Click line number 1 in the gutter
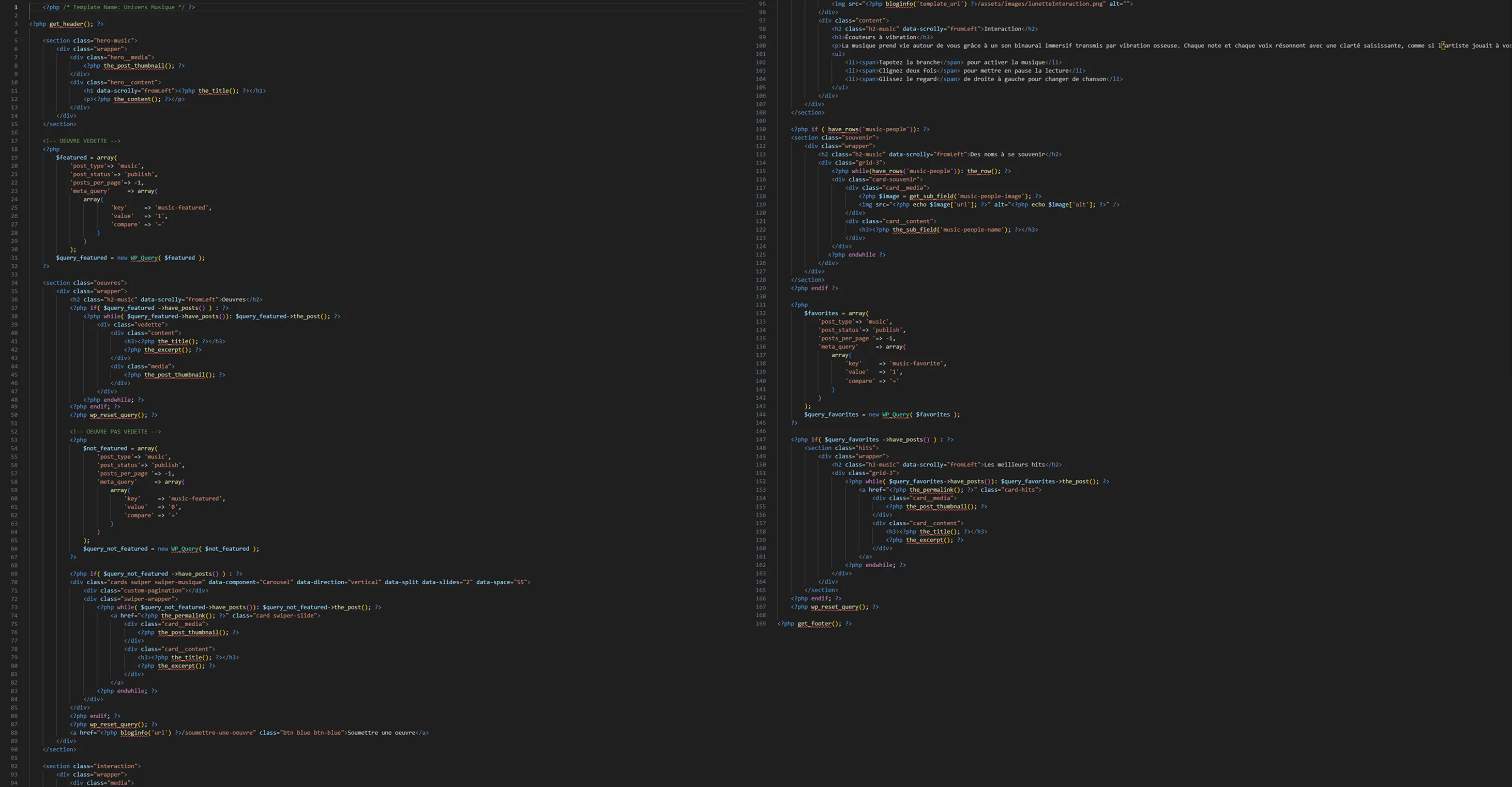This screenshot has height=787, width=1512. click(x=16, y=7)
